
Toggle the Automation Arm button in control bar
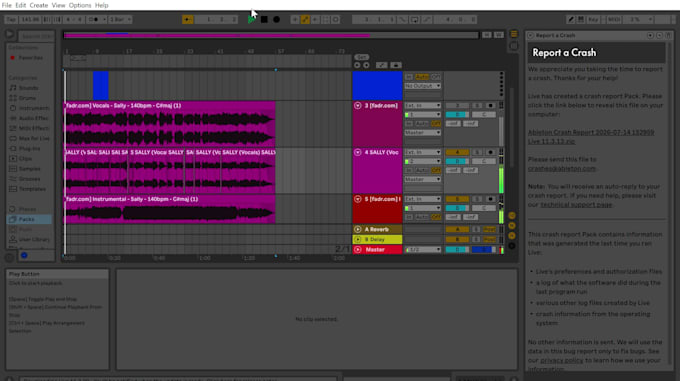[305, 20]
